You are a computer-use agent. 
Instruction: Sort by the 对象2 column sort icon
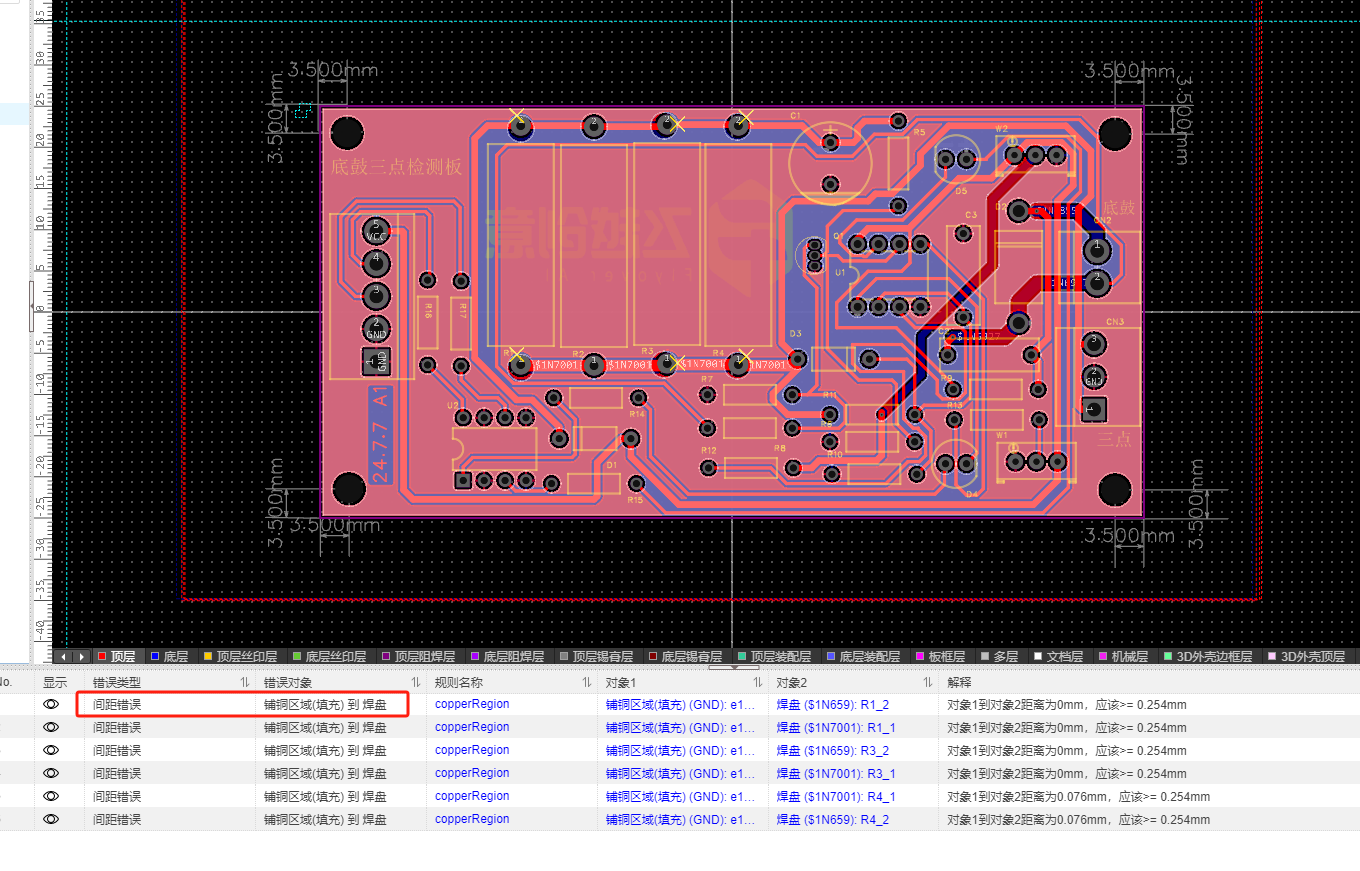click(x=927, y=682)
